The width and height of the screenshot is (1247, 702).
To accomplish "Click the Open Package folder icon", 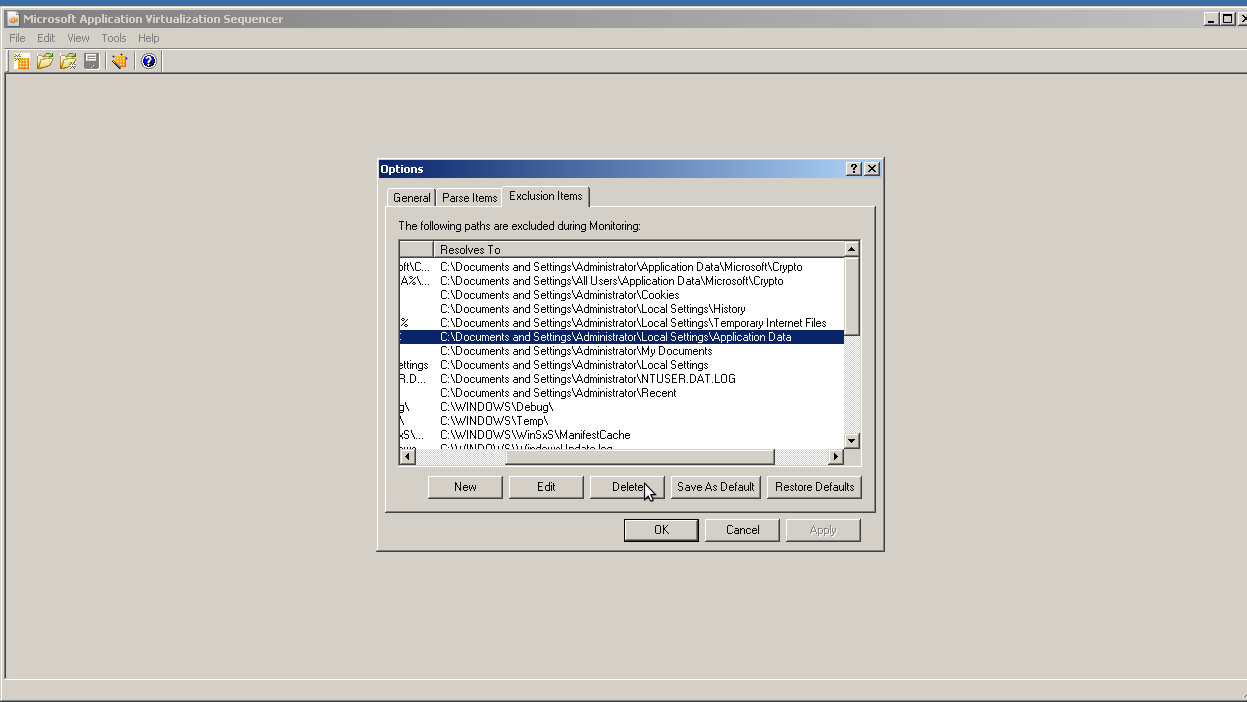I will pyautogui.click(x=45, y=61).
